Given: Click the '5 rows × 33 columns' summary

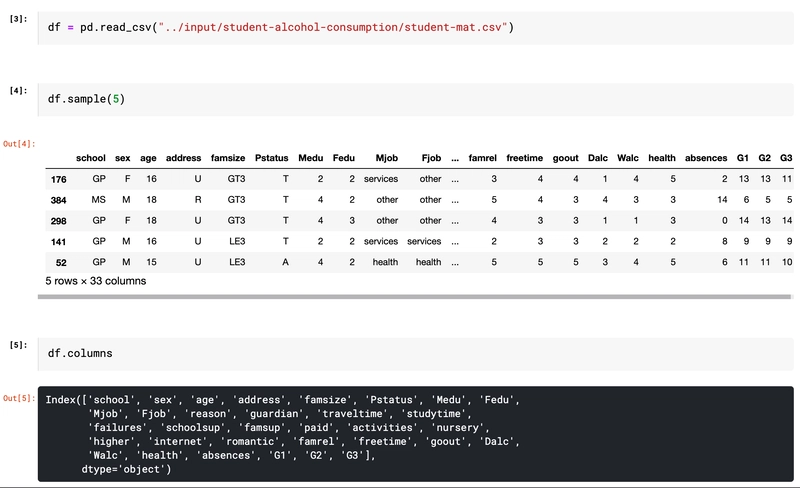Looking at the screenshot, I should click(x=96, y=281).
